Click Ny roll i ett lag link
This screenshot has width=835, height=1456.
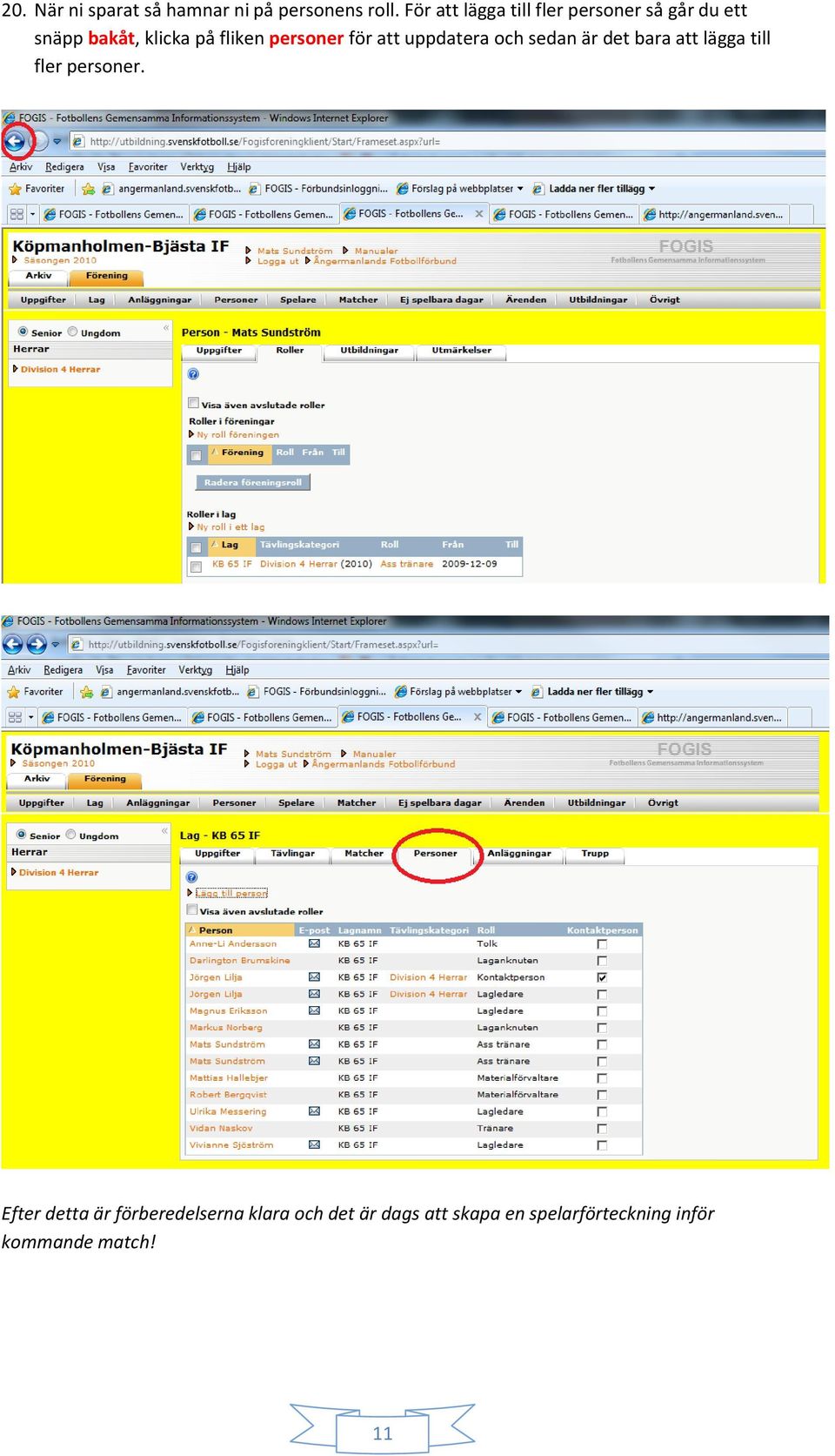(x=230, y=527)
